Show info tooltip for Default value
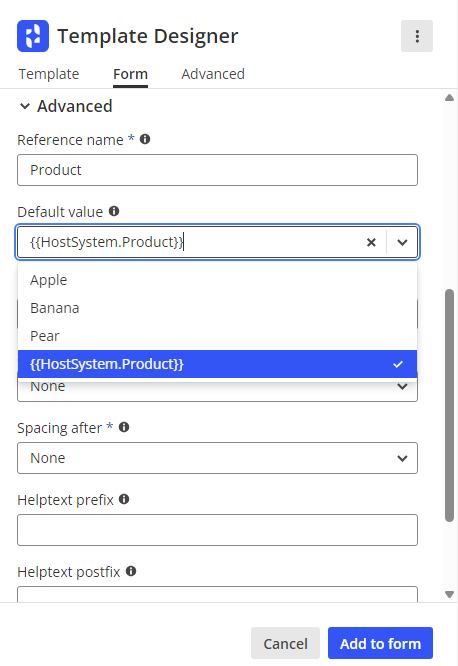Image resolution: width=458 pixels, height=666 pixels. click(x=114, y=211)
